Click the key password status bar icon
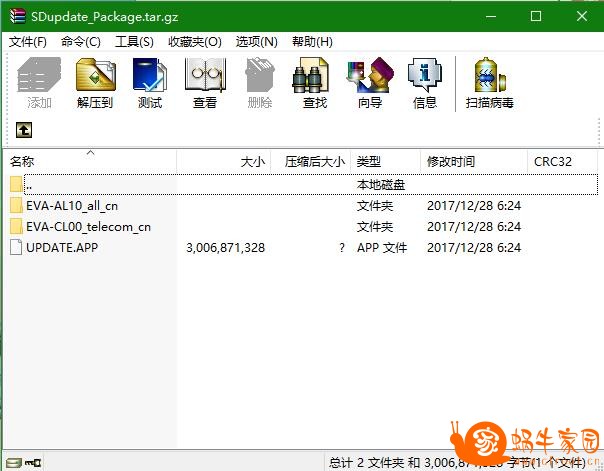The image size is (604, 471). coord(33,462)
